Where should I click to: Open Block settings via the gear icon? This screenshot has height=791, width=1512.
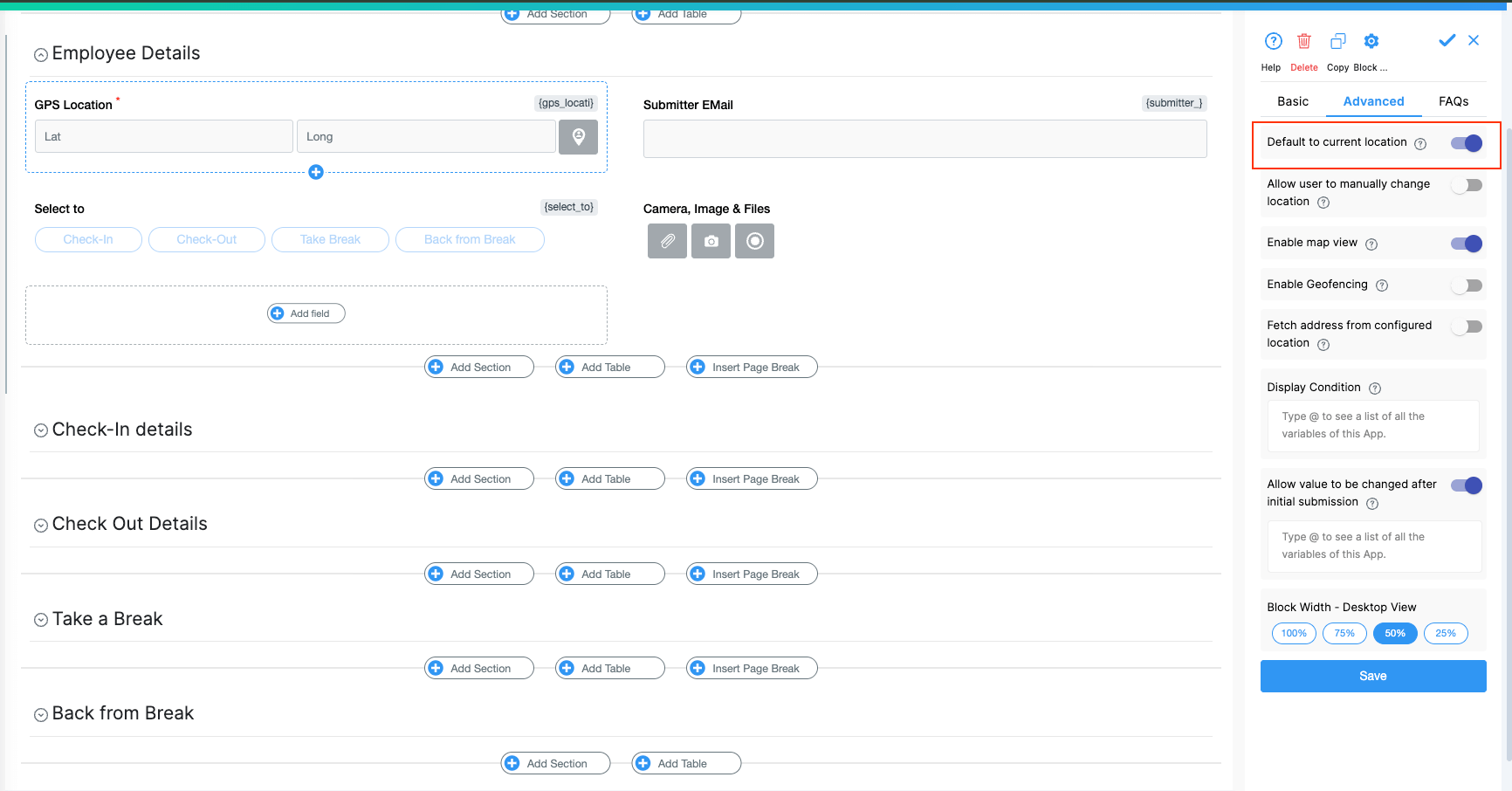(1371, 40)
